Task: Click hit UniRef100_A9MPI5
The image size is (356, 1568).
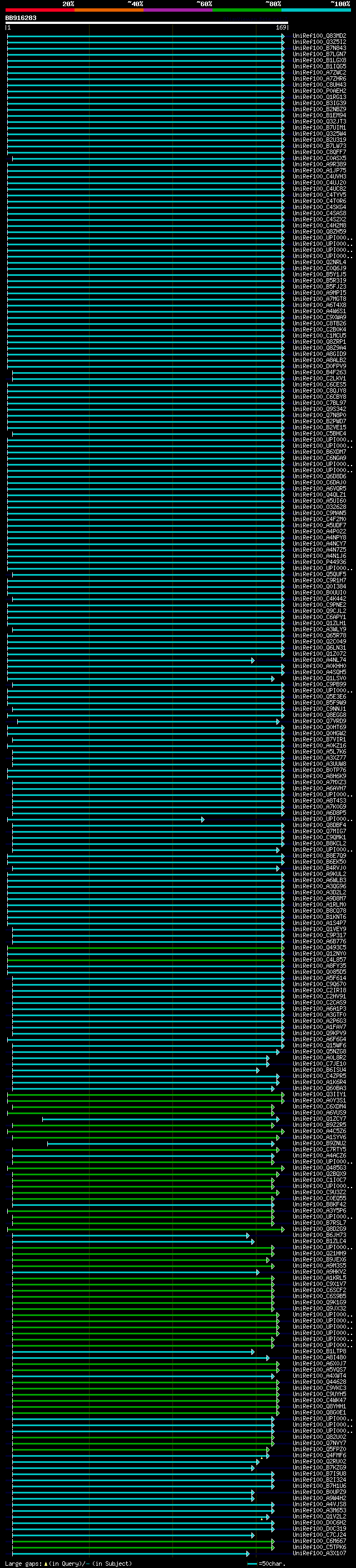Action: point(319,293)
